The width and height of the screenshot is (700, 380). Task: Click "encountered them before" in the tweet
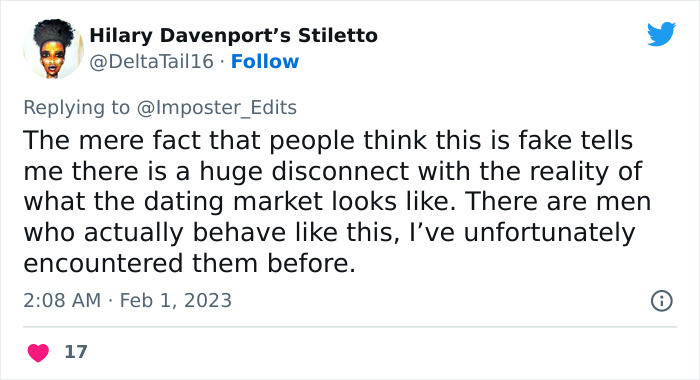pos(189,263)
